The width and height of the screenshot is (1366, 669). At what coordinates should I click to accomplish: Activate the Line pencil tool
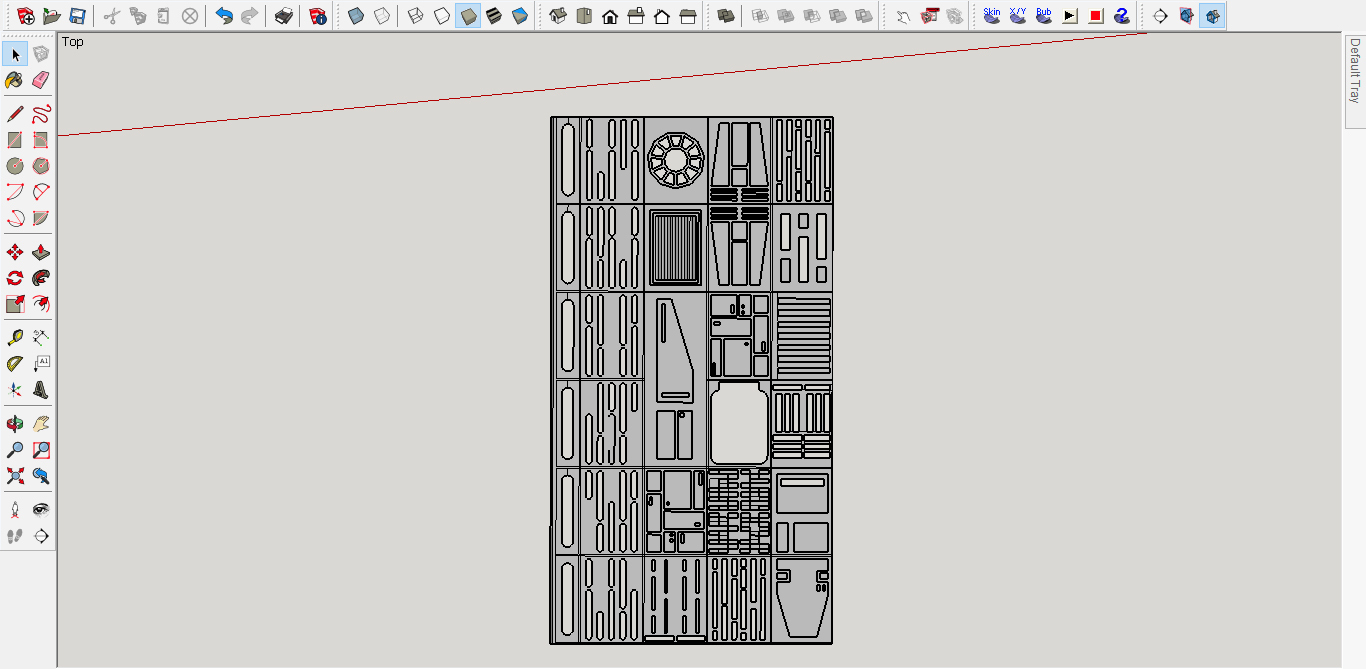coord(15,114)
